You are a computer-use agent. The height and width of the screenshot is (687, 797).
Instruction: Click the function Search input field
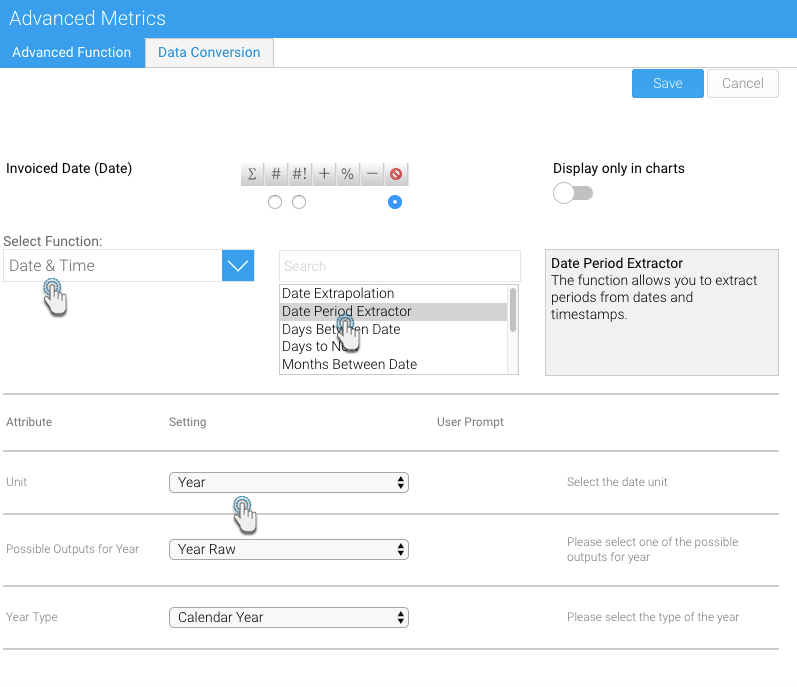[x=399, y=266]
